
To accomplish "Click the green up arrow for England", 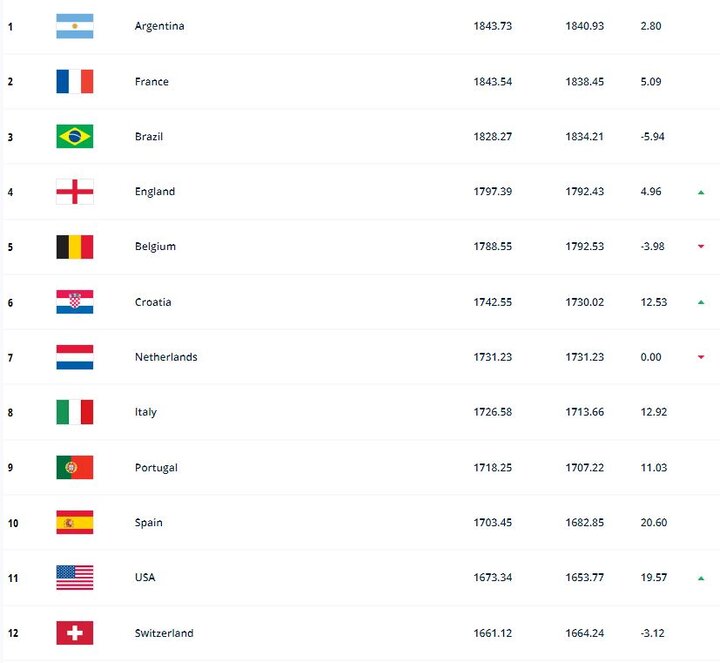I will click(x=701, y=192).
